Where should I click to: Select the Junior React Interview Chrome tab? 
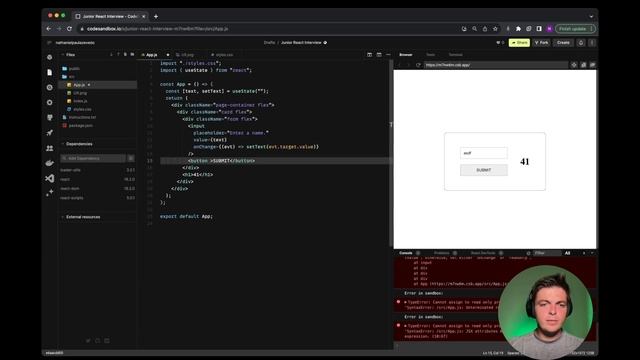[x=110, y=16]
